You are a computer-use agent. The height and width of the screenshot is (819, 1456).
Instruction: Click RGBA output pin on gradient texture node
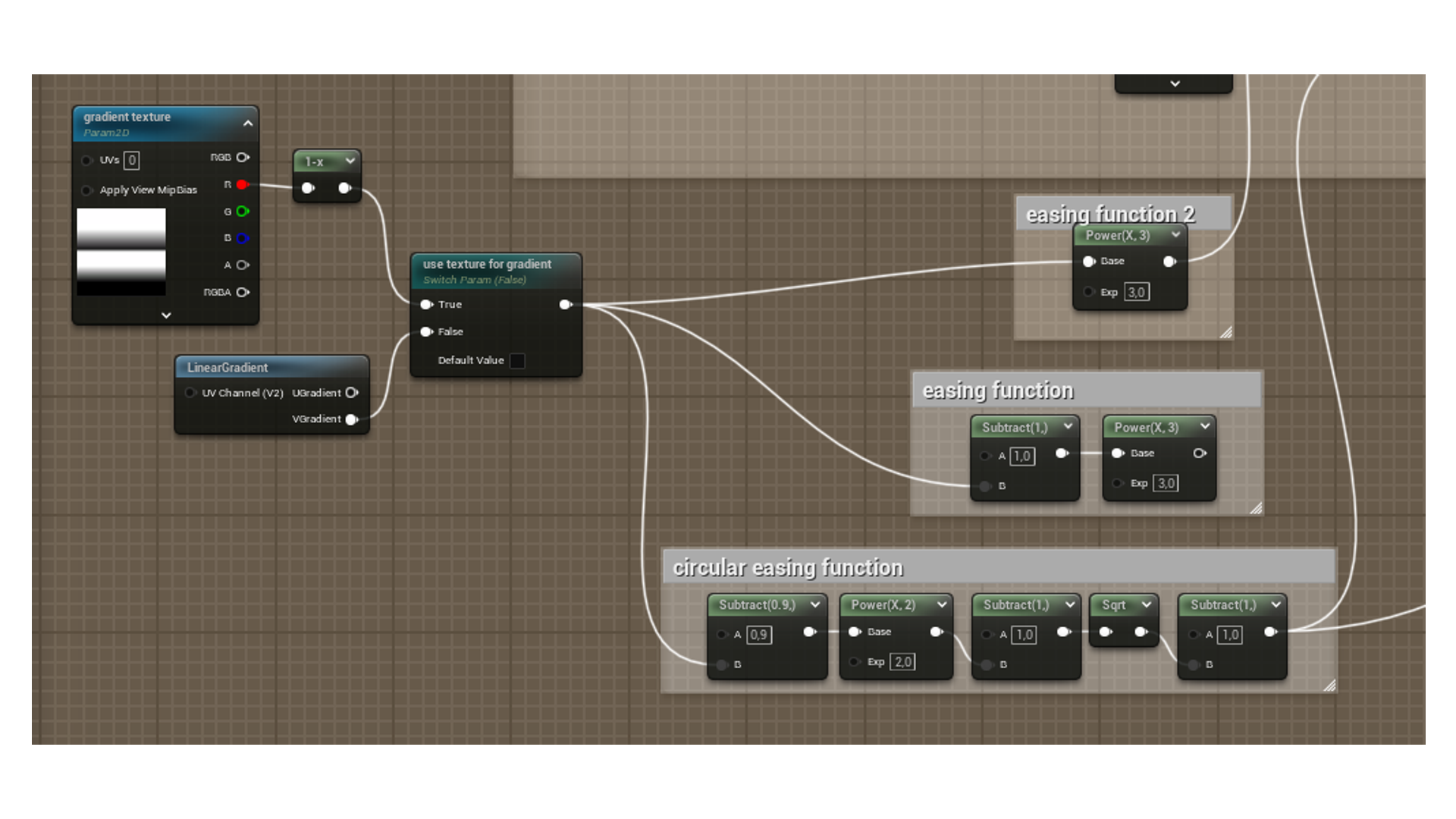[243, 292]
